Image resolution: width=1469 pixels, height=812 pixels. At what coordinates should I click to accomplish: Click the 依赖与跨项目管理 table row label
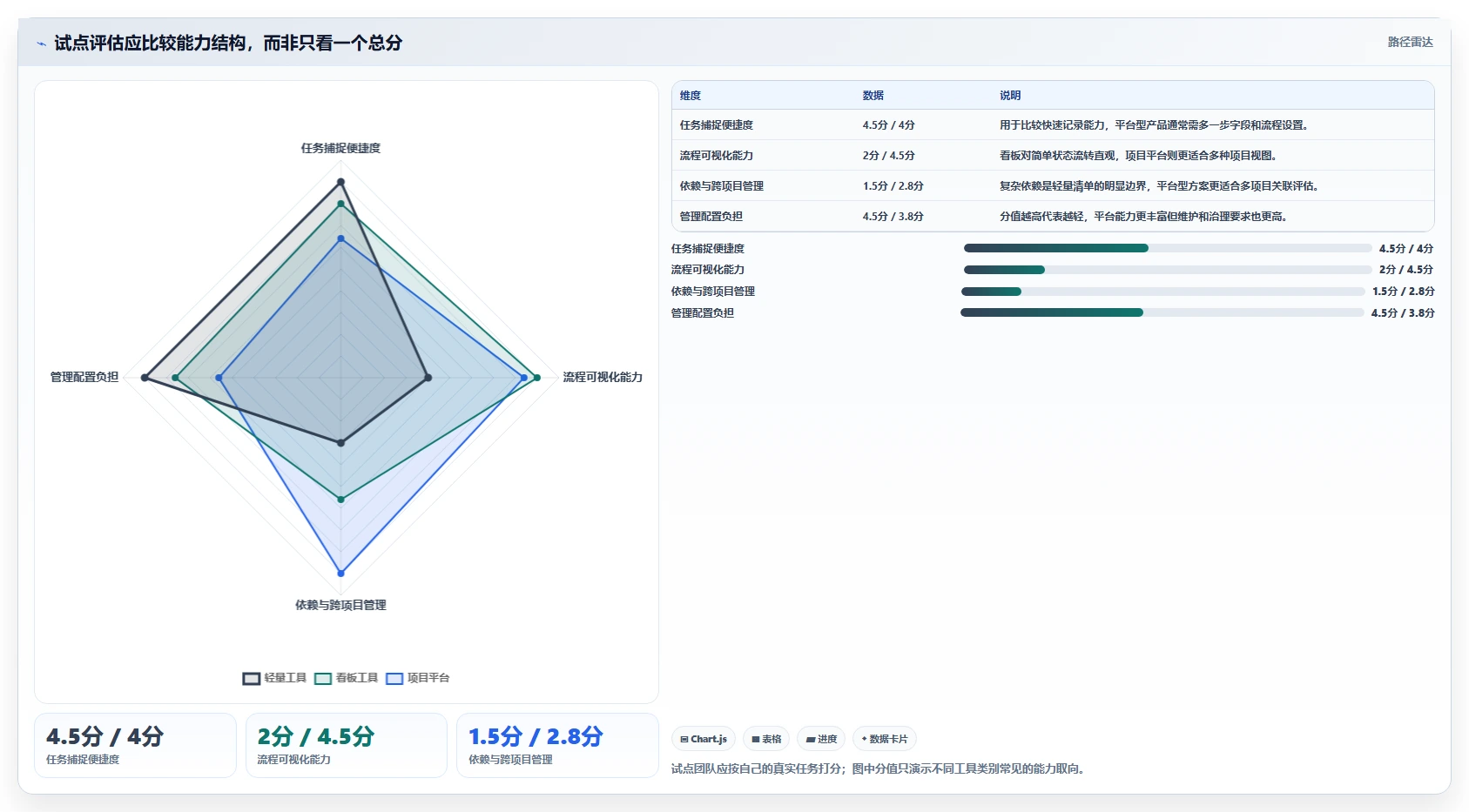pos(722,186)
